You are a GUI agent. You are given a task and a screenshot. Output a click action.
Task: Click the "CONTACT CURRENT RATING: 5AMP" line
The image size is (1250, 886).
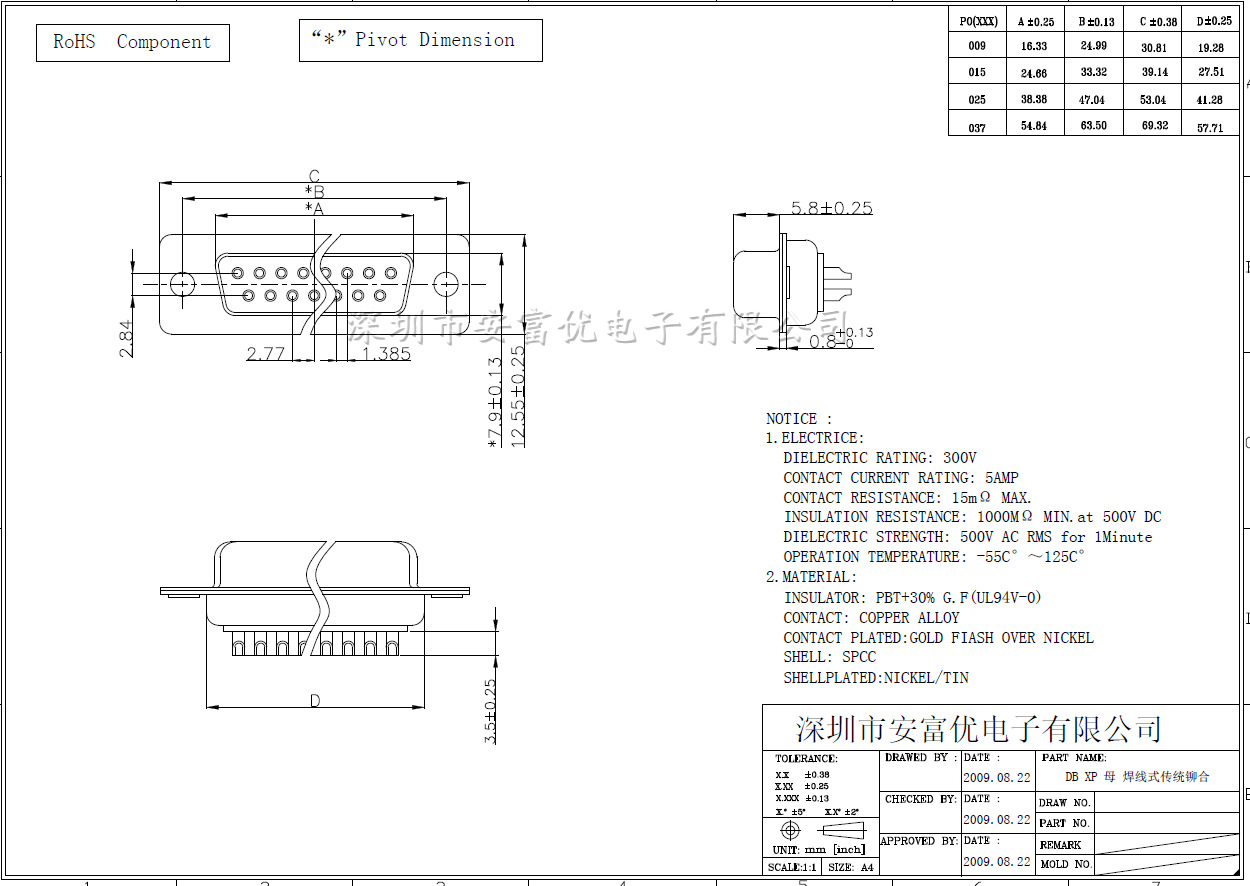pos(901,478)
